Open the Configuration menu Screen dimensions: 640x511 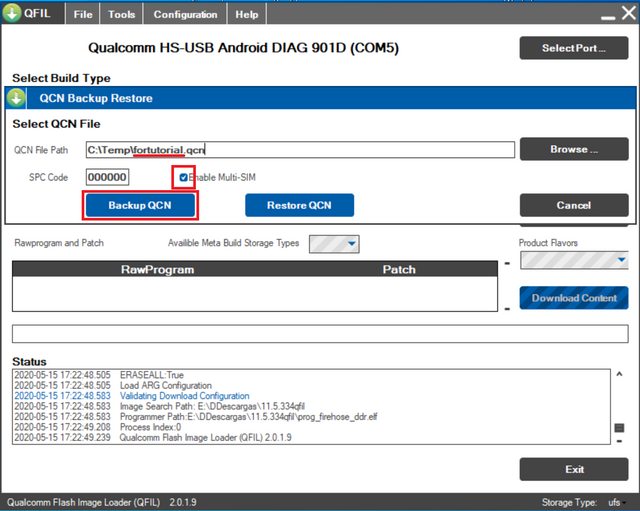coord(185,14)
